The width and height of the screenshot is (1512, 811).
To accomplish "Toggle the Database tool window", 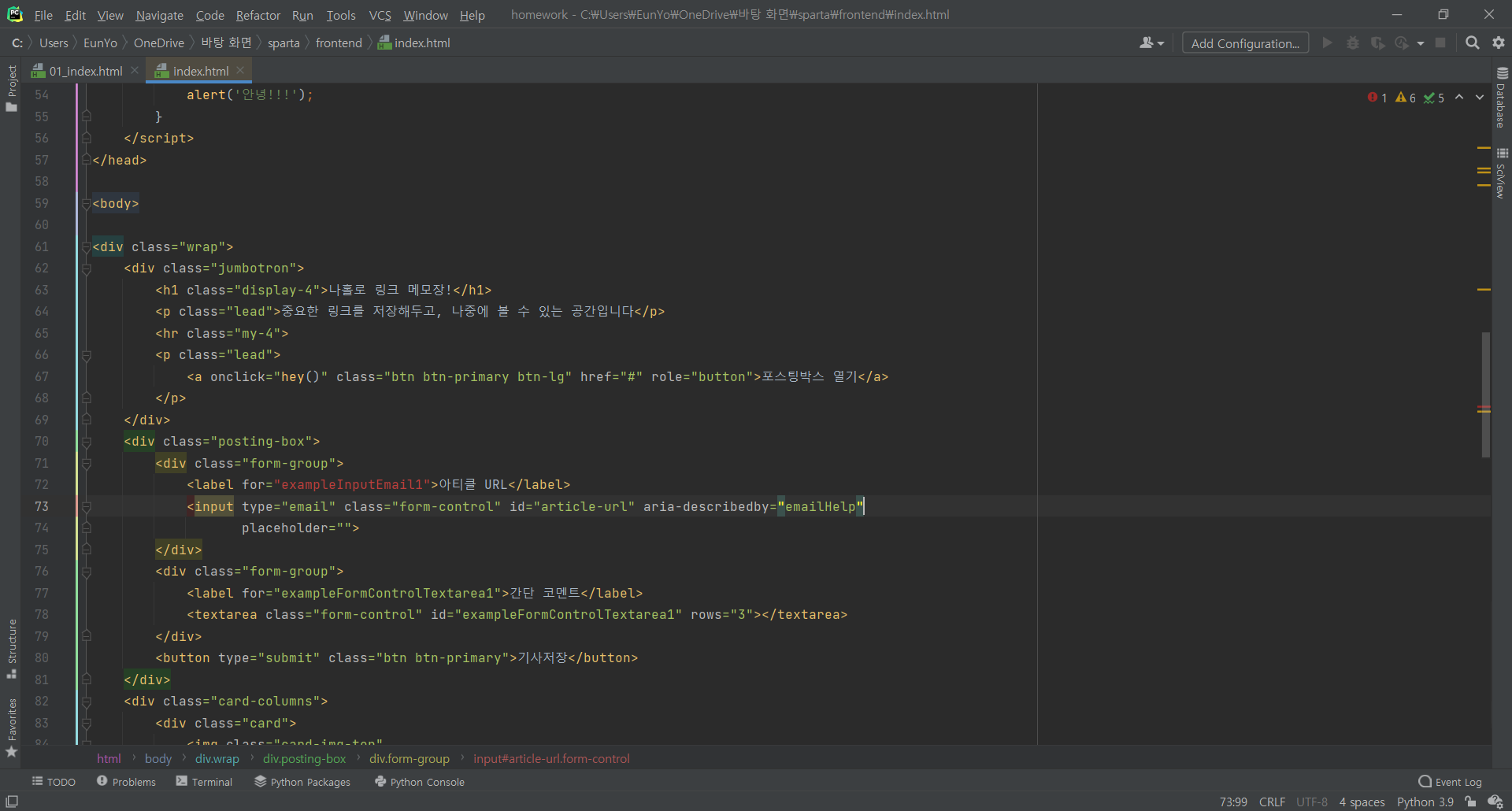I will [1502, 98].
